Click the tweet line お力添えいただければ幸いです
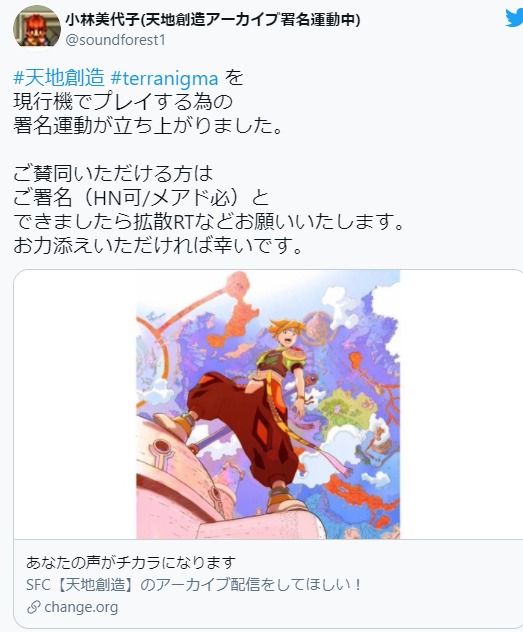Image resolution: width=523 pixels, height=632 pixels. [158, 245]
